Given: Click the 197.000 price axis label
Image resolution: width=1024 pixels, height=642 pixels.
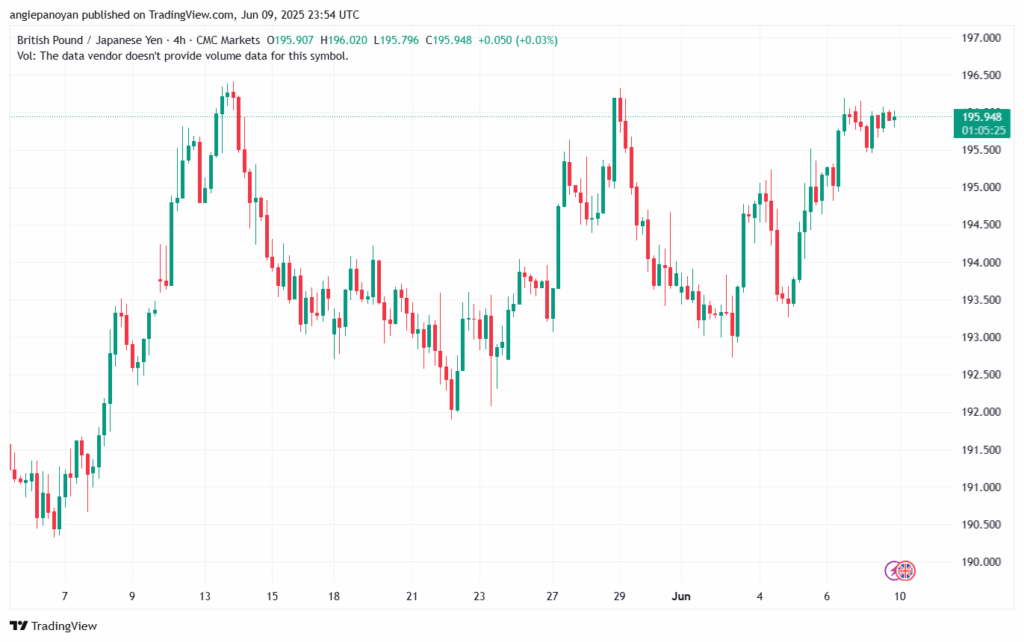Looking at the screenshot, I should 981,38.
